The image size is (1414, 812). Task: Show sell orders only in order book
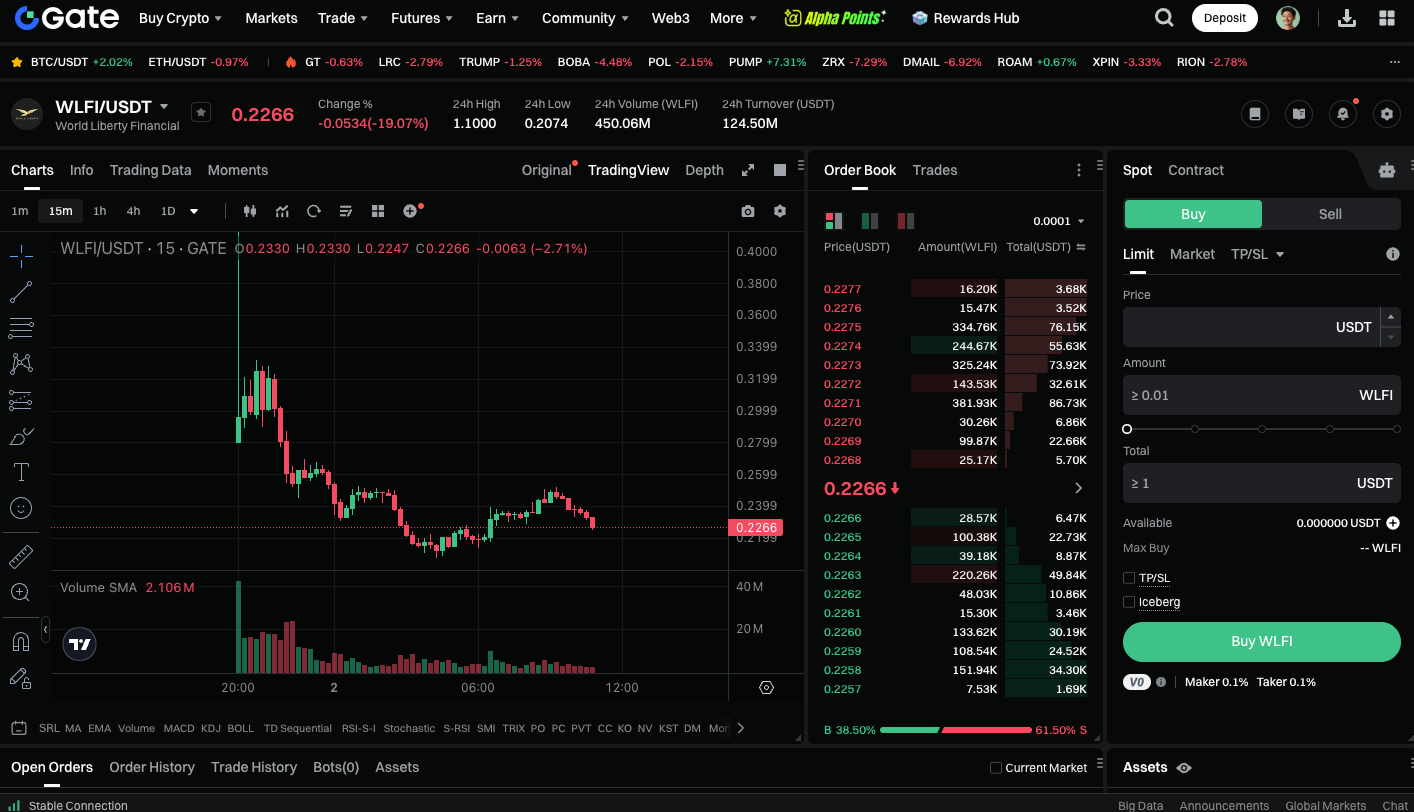[906, 221]
